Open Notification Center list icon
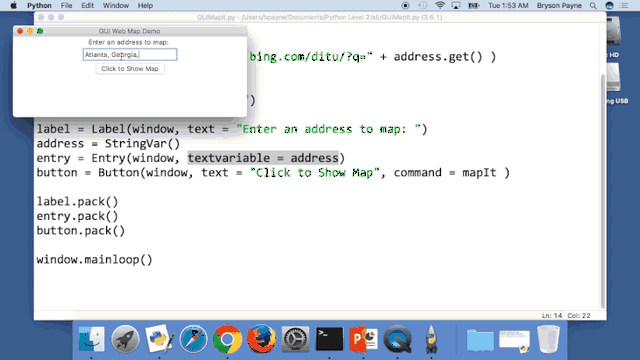Screen dimensions: 640x360 click(x=624, y=6)
